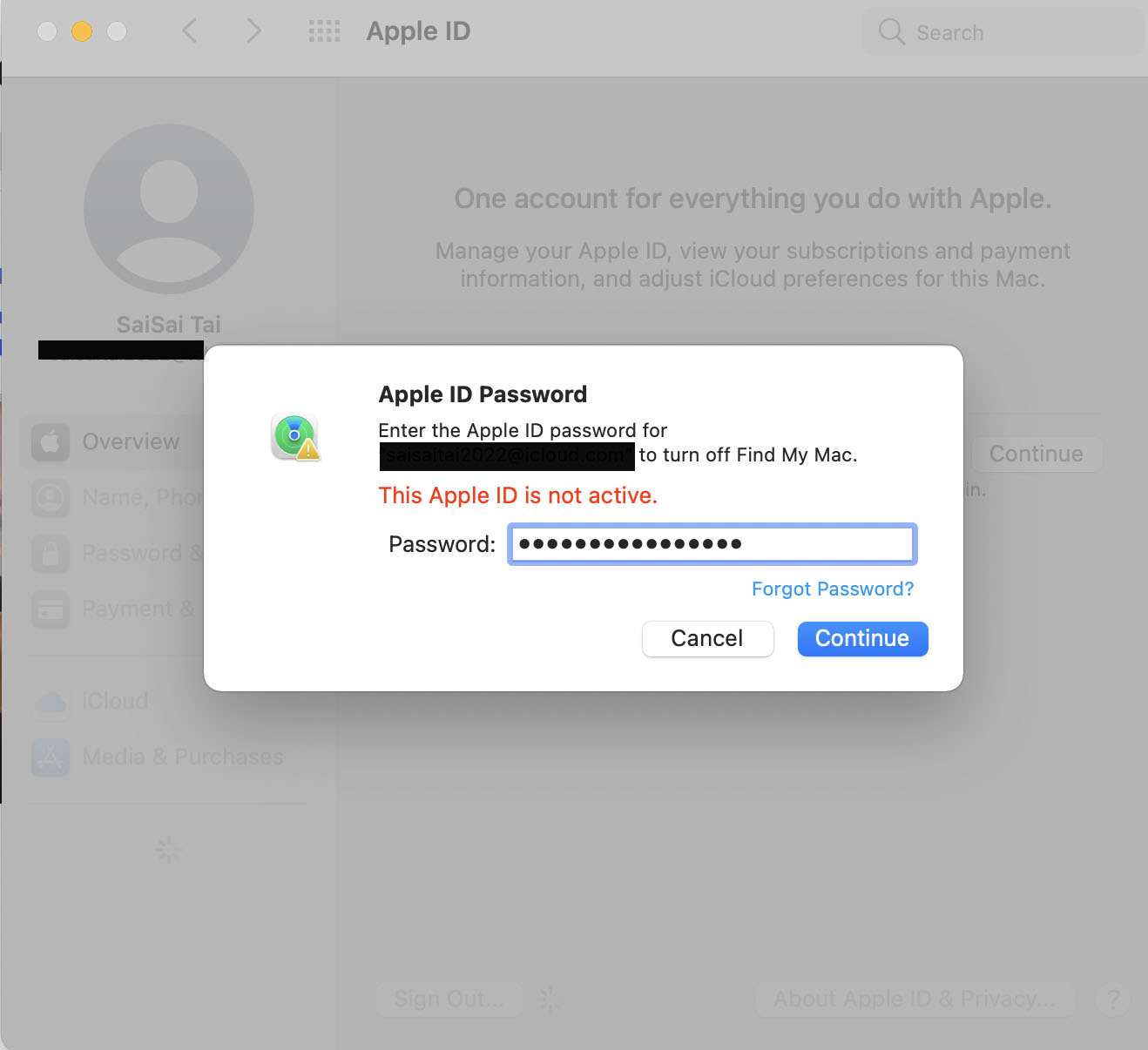Click 'One account for everything' headline

[x=753, y=199]
